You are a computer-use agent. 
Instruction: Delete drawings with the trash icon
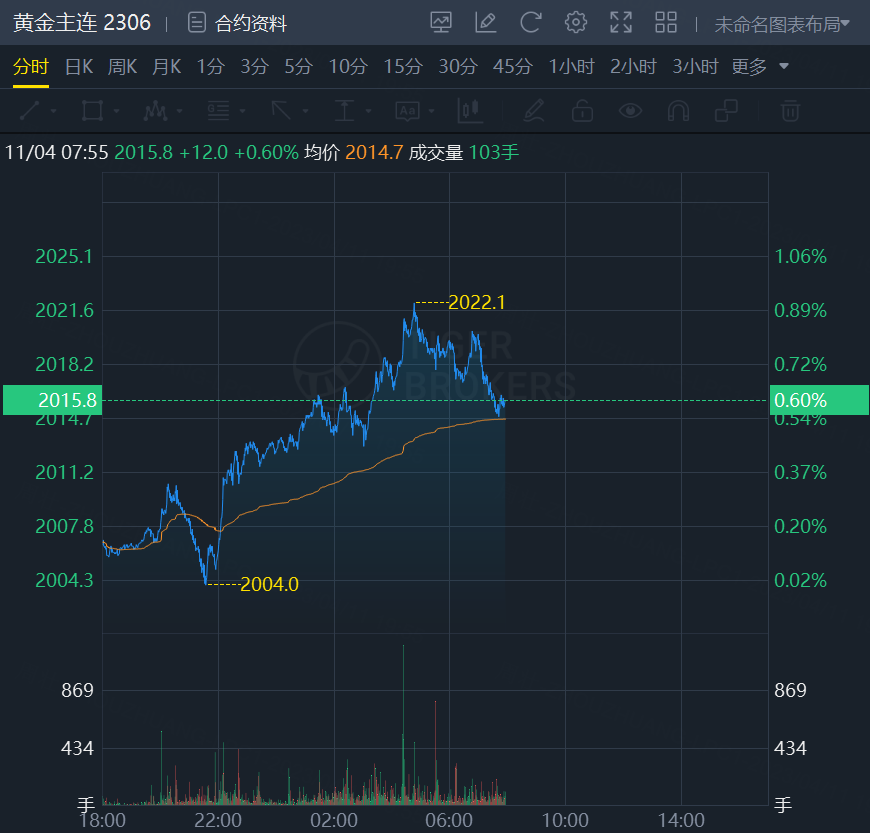click(x=790, y=110)
